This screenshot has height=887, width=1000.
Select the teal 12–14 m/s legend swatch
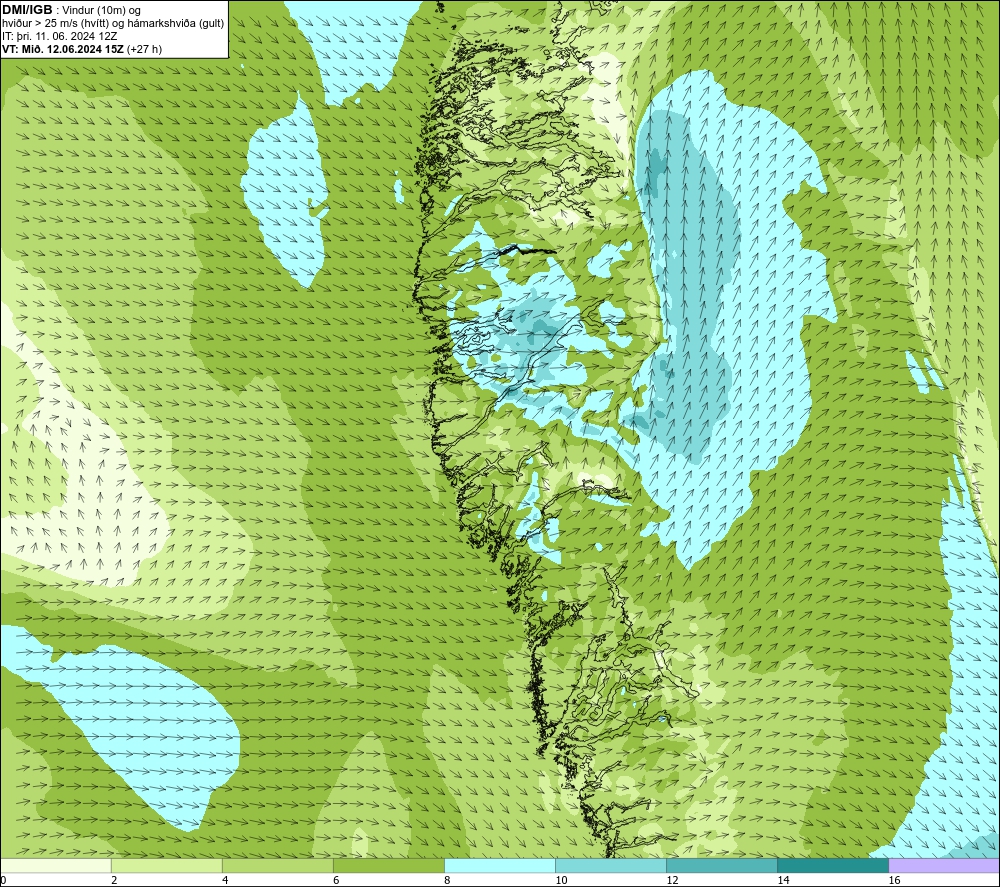pos(722,865)
